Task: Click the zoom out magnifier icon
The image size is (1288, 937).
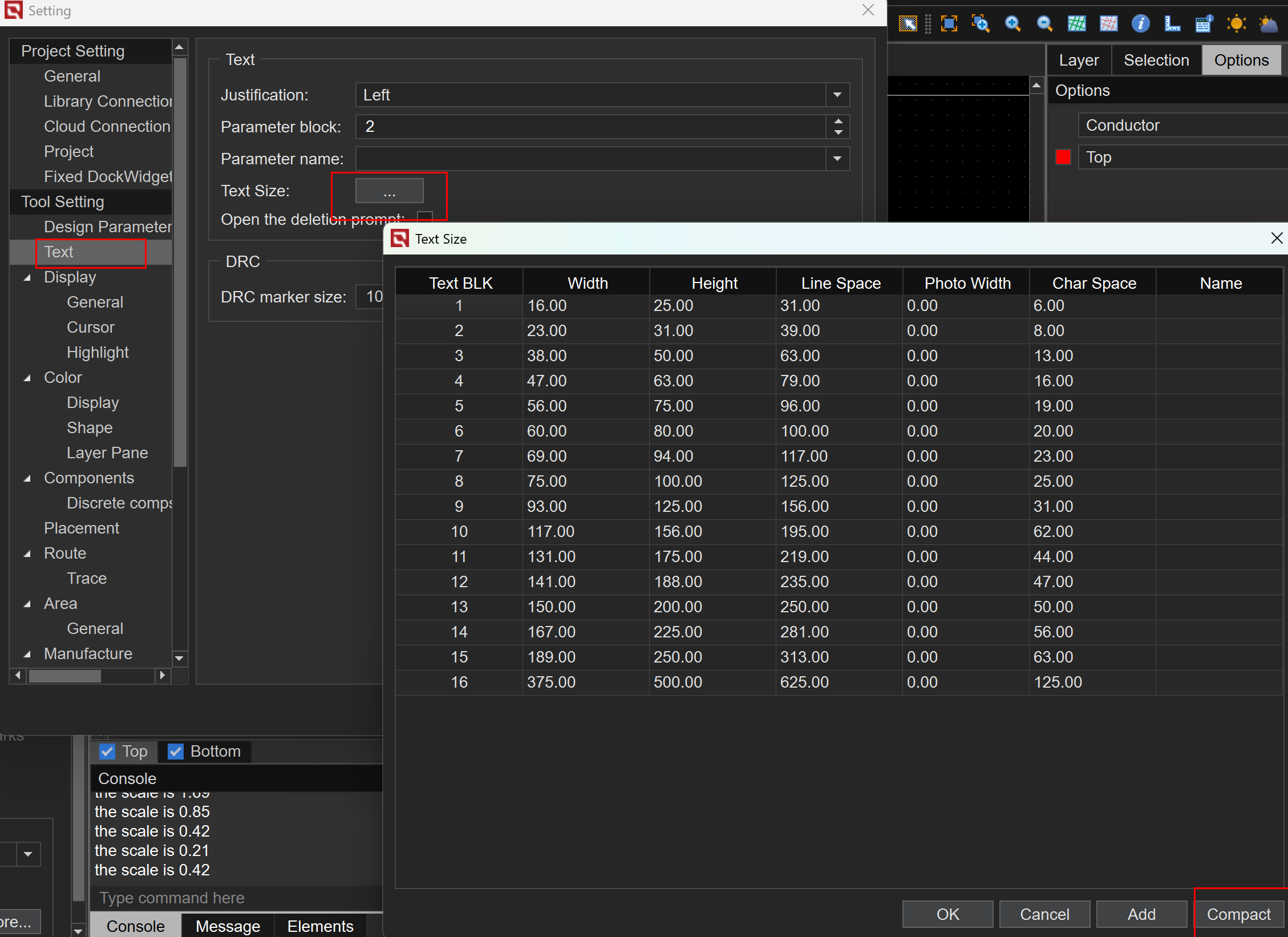Action: 1044,23
